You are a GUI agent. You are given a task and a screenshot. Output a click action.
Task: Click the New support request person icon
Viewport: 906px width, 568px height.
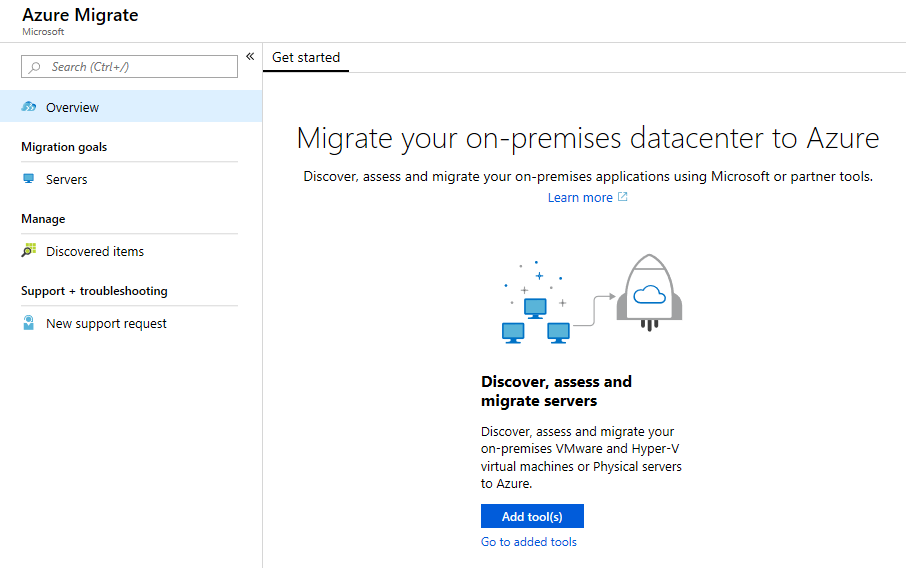tap(28, 322)
